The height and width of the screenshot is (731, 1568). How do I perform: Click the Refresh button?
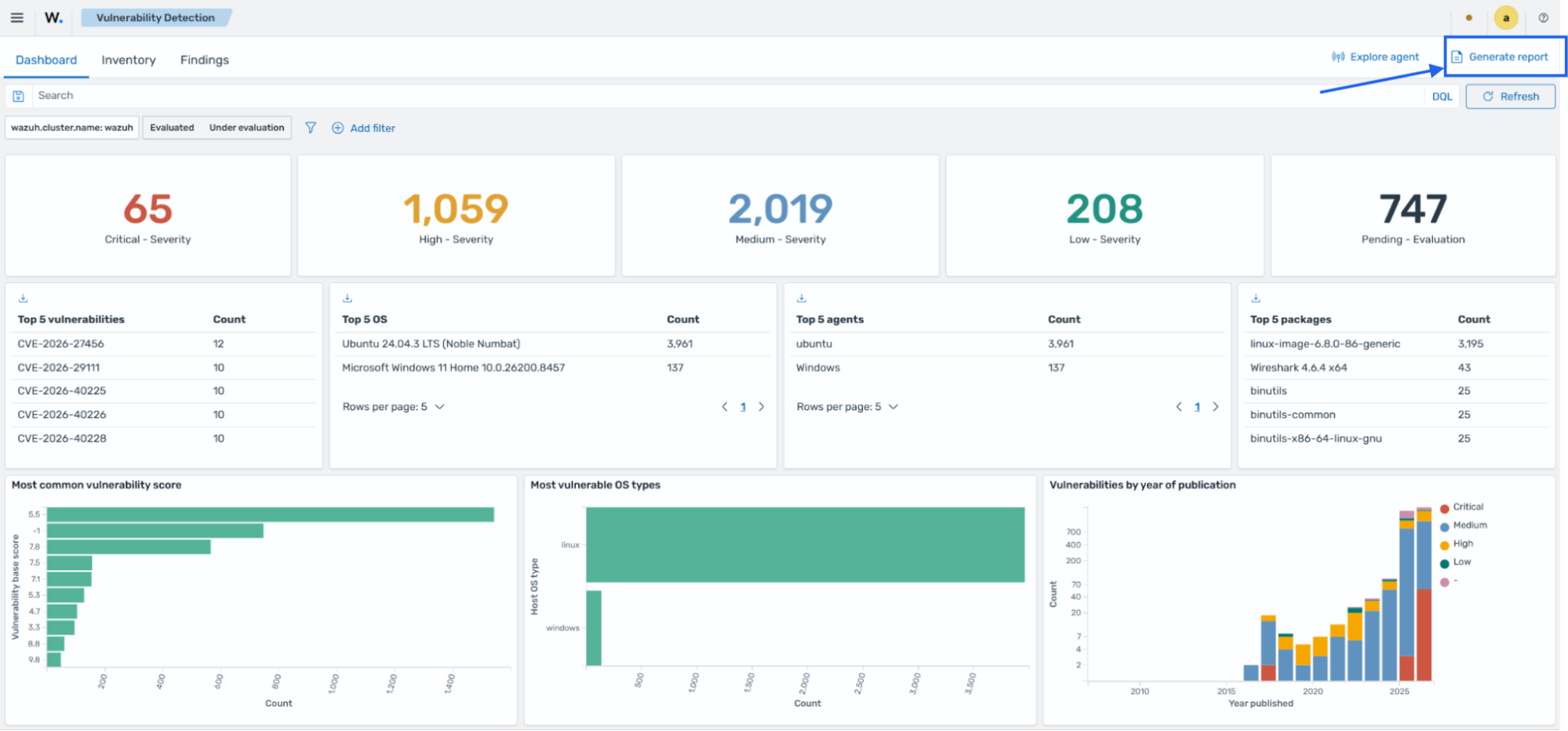pos(1510,96)
